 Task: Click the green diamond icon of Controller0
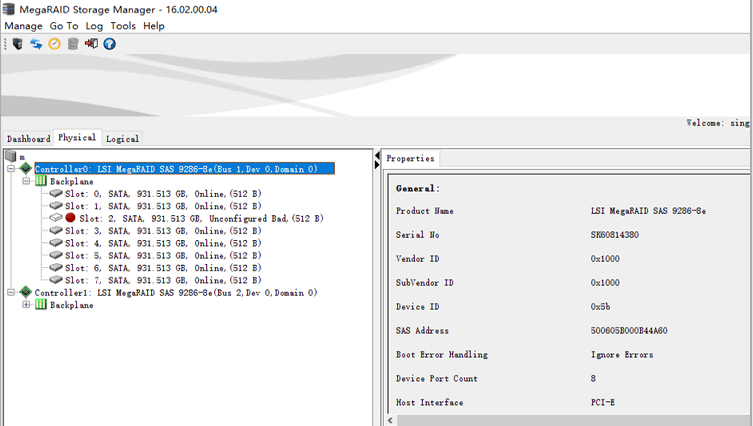(25, 169)
